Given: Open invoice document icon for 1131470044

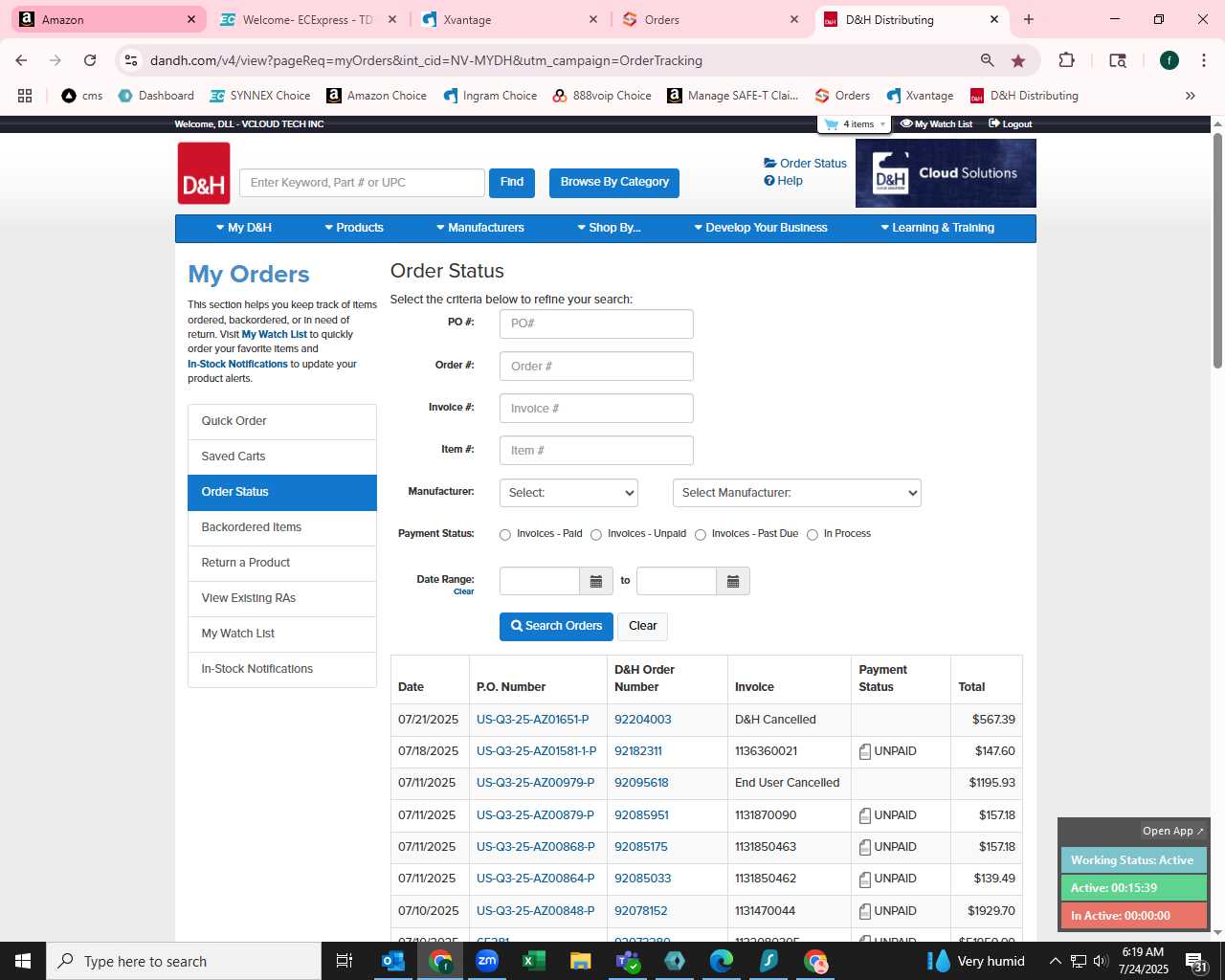Looking at the screenshot, I should [x=865, y=912].
